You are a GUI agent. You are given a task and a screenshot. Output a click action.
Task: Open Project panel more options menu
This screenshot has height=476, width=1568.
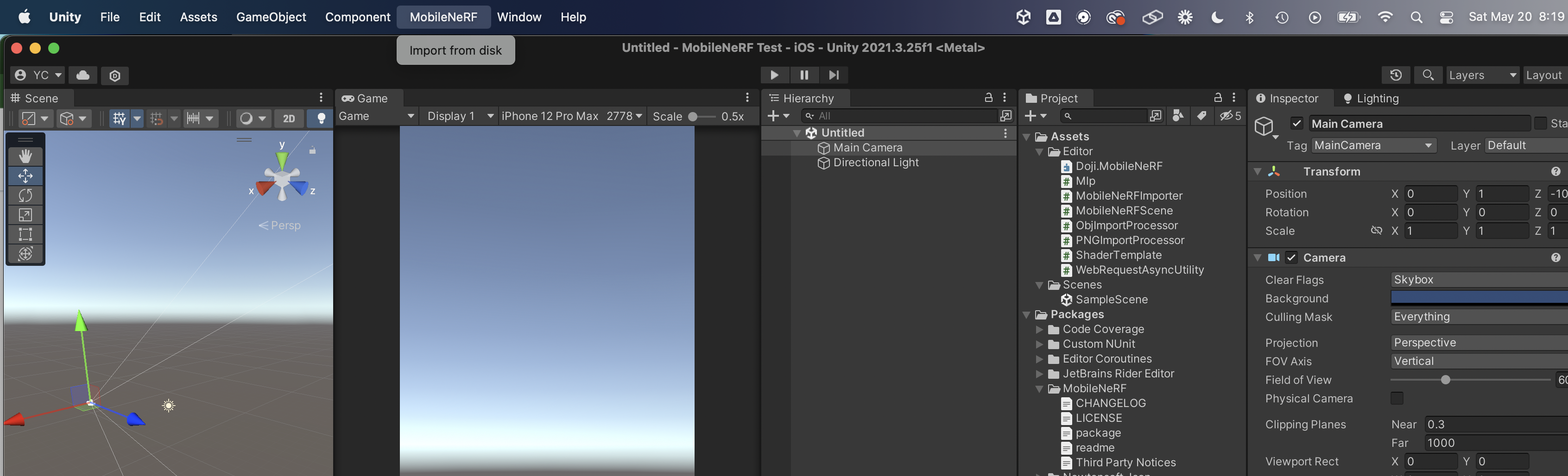pyautogui.click(x=1234, y=98)
